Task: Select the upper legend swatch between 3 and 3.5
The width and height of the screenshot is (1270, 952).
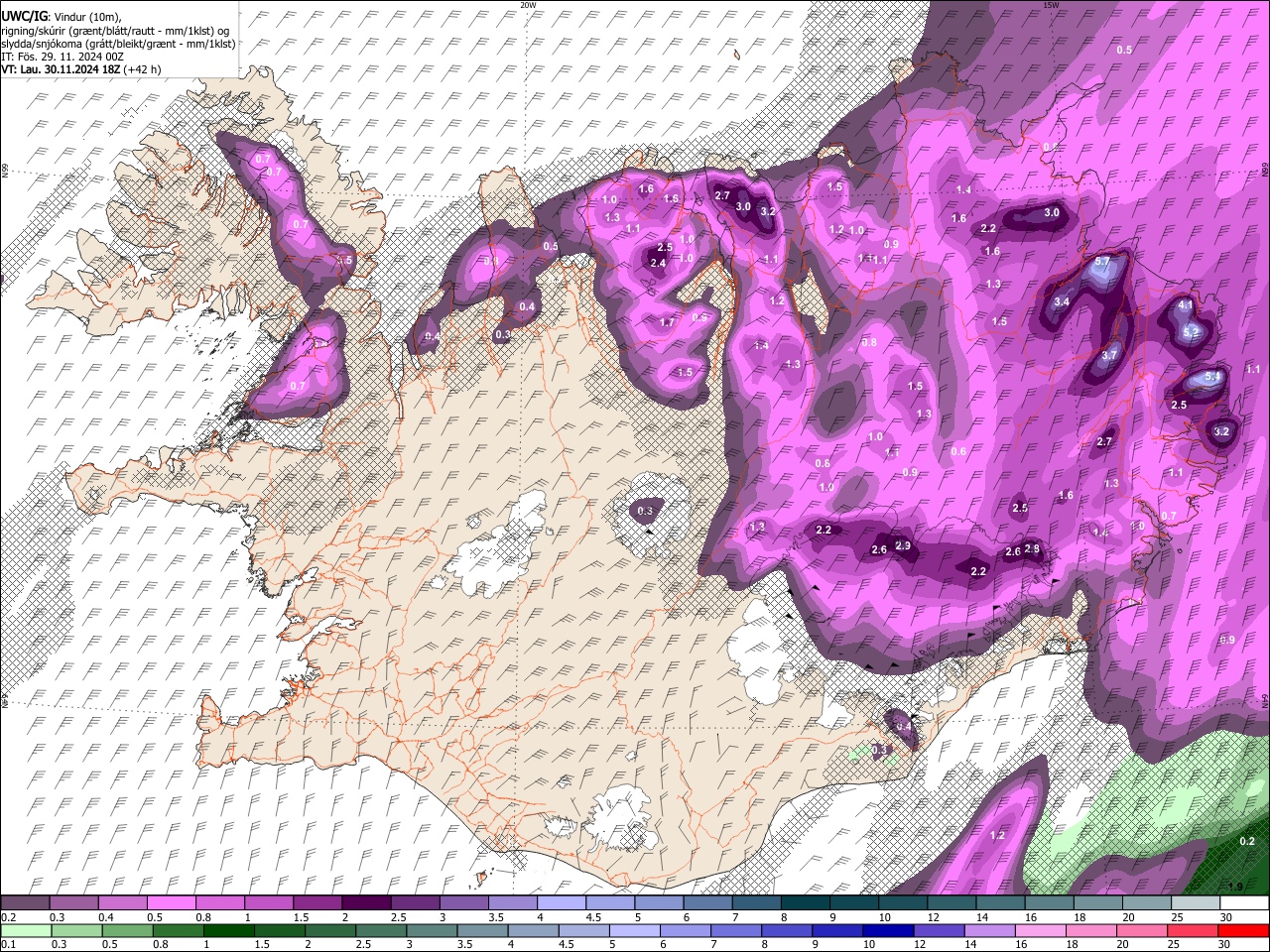Action: coord(462,903)
